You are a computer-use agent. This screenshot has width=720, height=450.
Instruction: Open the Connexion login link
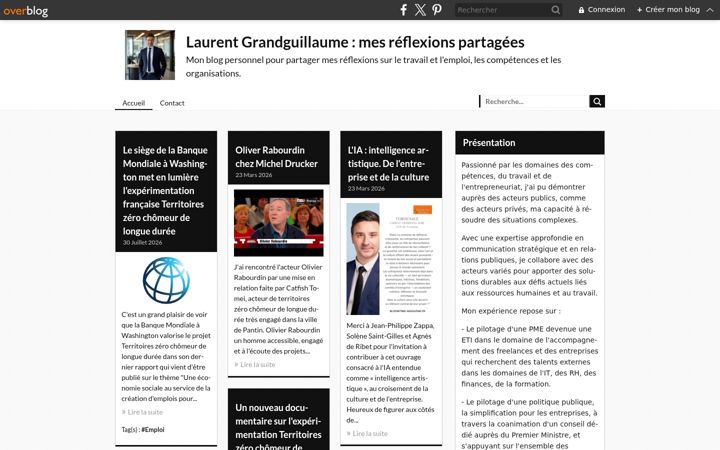click(602, 10)
